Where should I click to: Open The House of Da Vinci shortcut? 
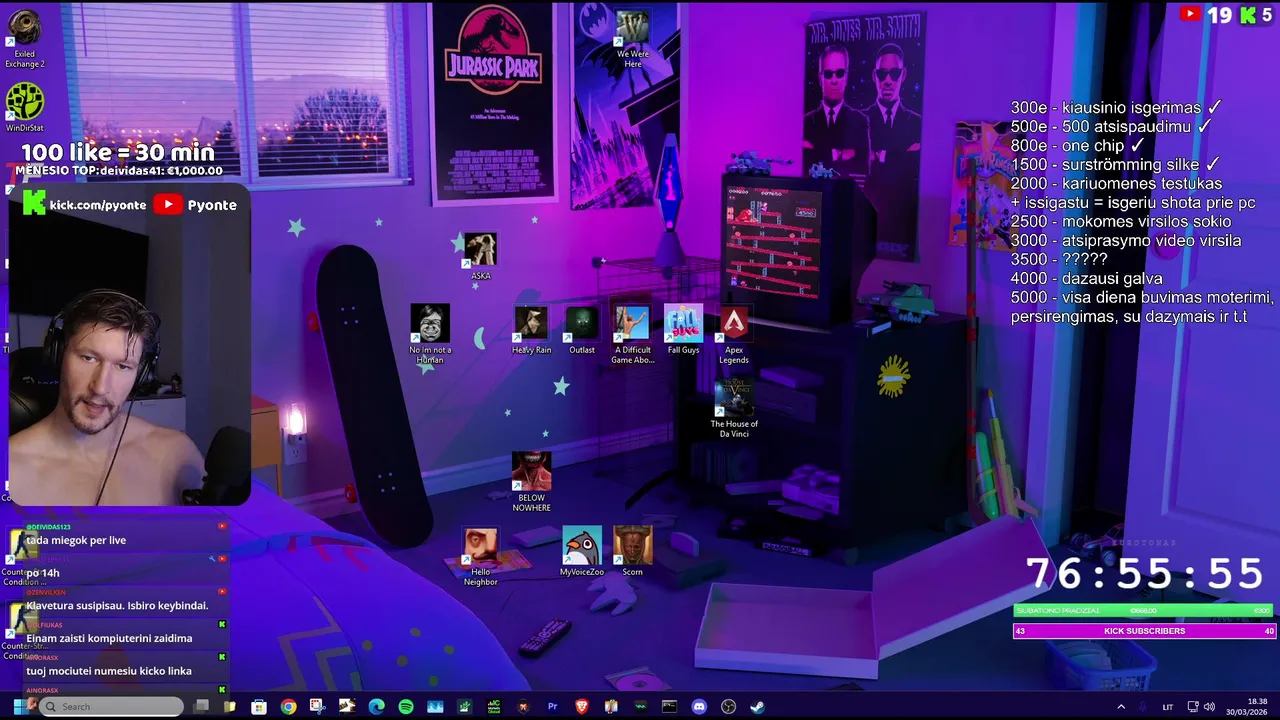pos(734,409)
